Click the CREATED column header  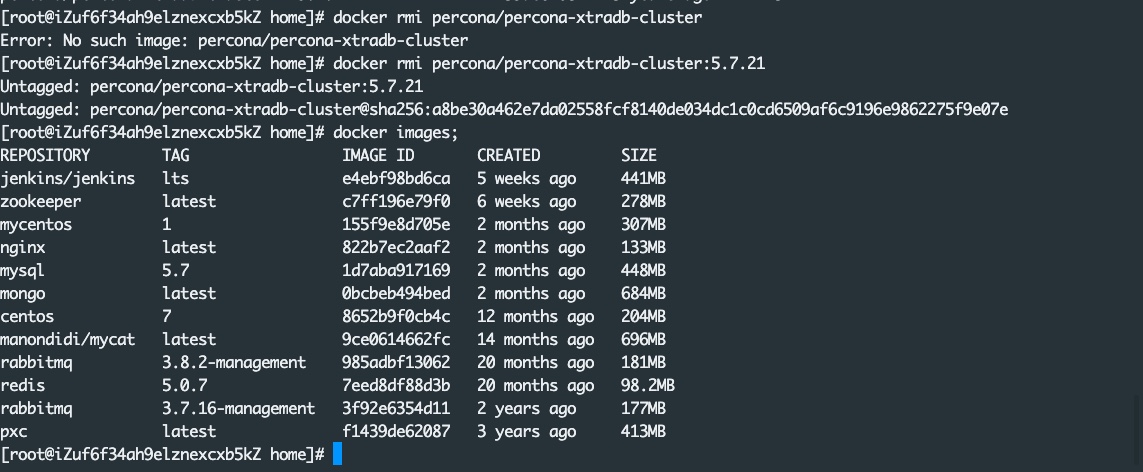point(508,155)
